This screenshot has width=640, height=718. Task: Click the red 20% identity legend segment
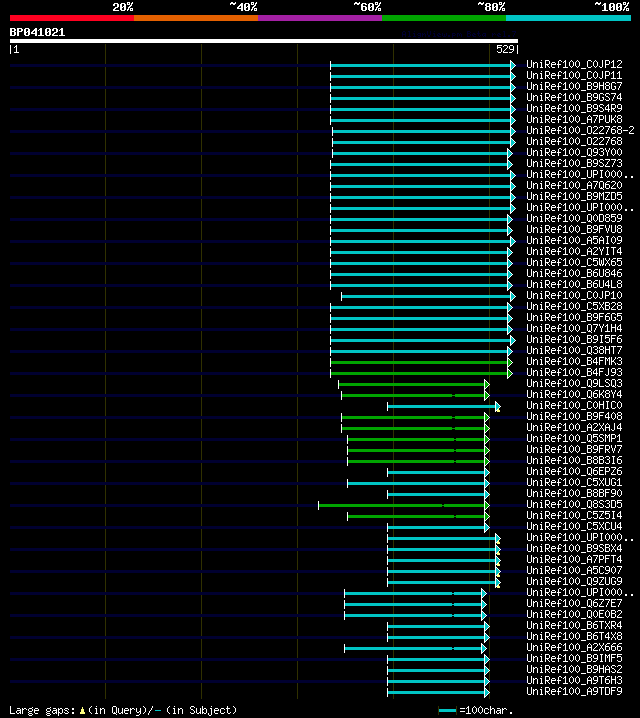[x=72, y=18]
